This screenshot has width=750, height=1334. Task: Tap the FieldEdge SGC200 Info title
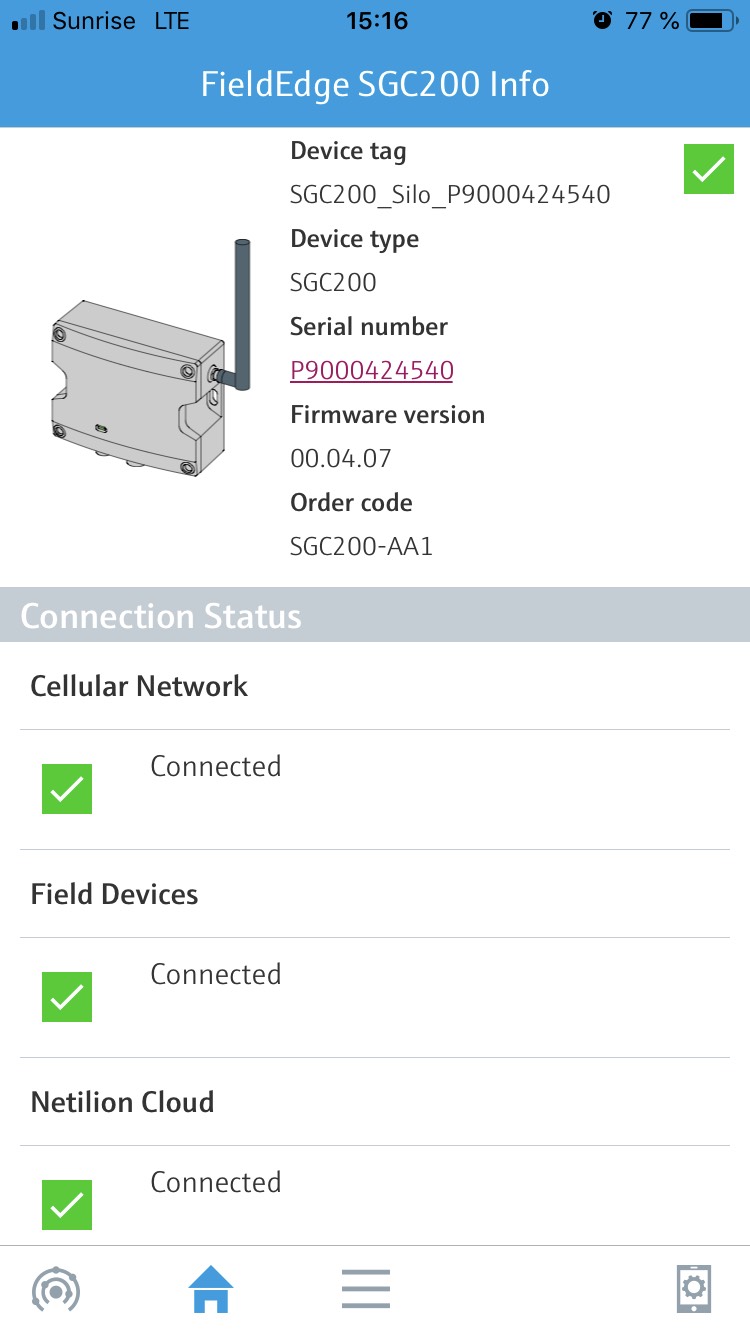coord(375,83)
